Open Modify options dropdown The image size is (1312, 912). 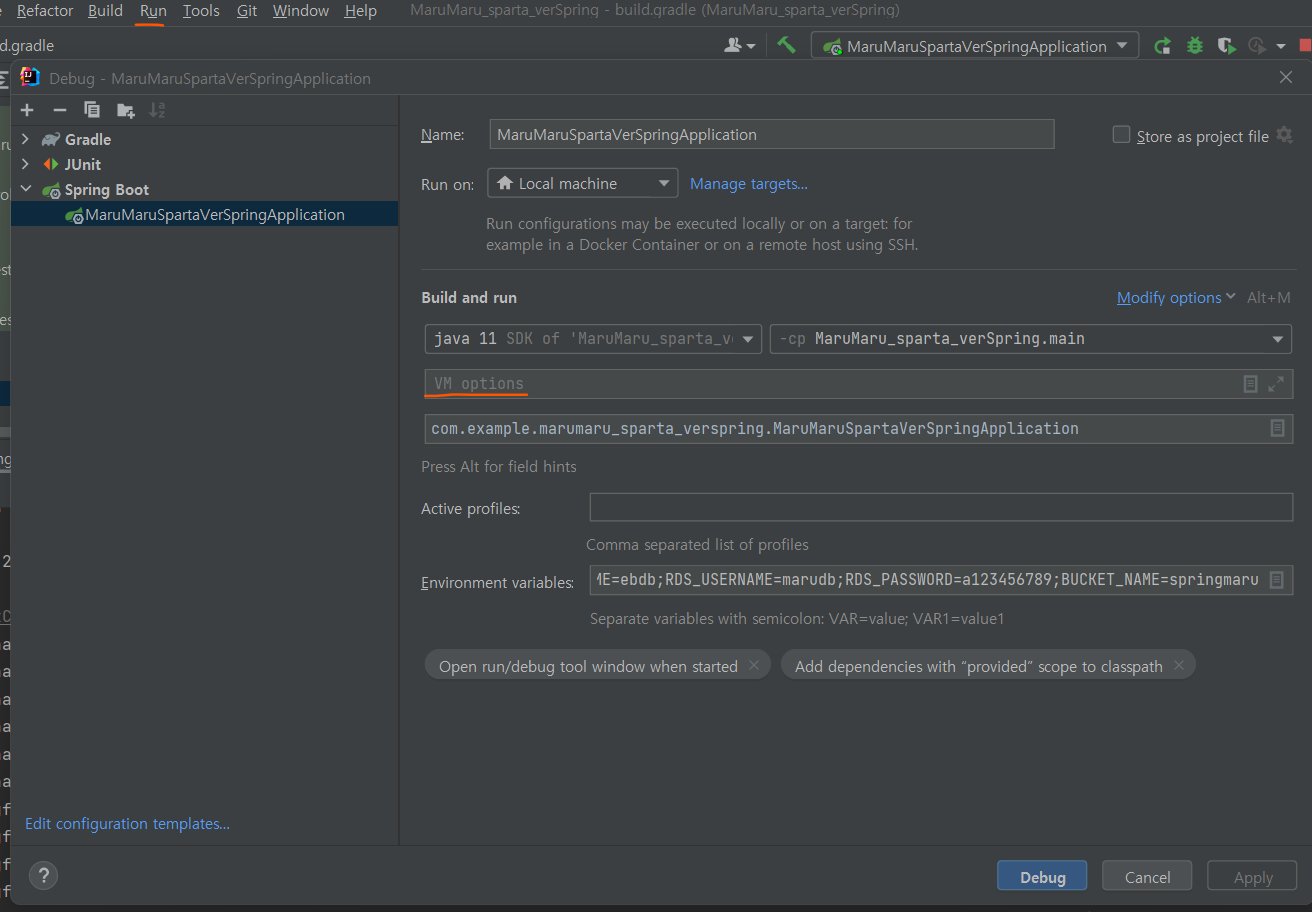tap(1176, 297)
